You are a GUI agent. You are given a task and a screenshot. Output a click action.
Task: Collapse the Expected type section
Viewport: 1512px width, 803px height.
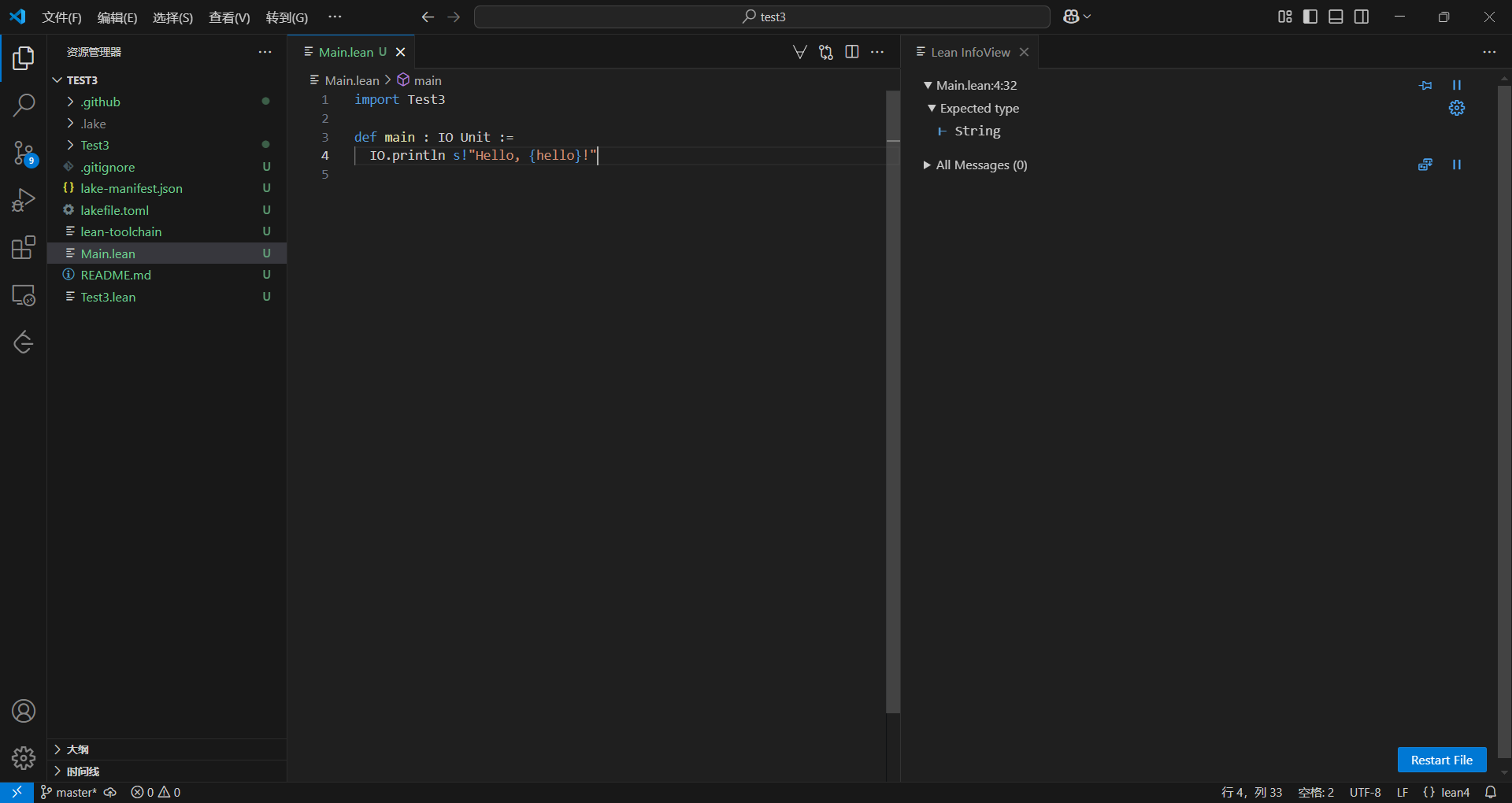[979, 109]
